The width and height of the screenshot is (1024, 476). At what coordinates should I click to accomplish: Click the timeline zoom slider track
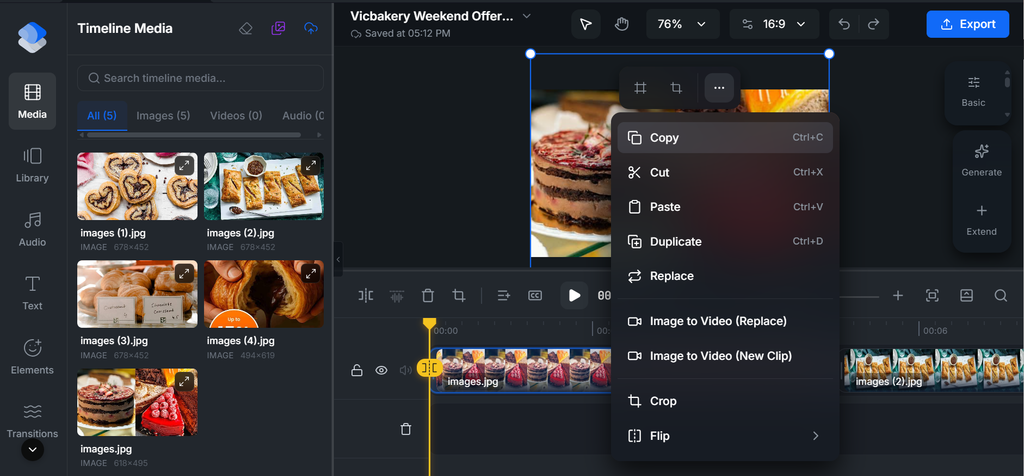tap(859, 296)
